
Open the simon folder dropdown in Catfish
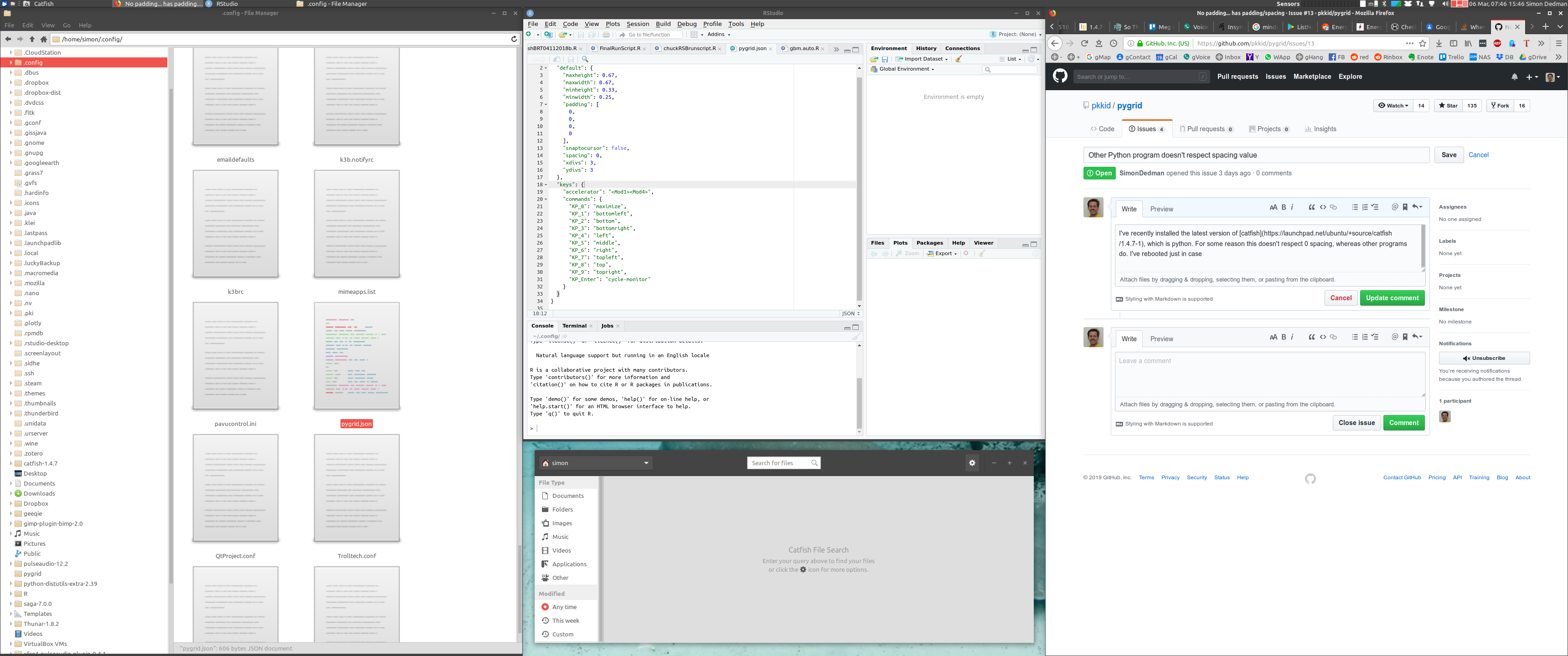coord(596,463)
